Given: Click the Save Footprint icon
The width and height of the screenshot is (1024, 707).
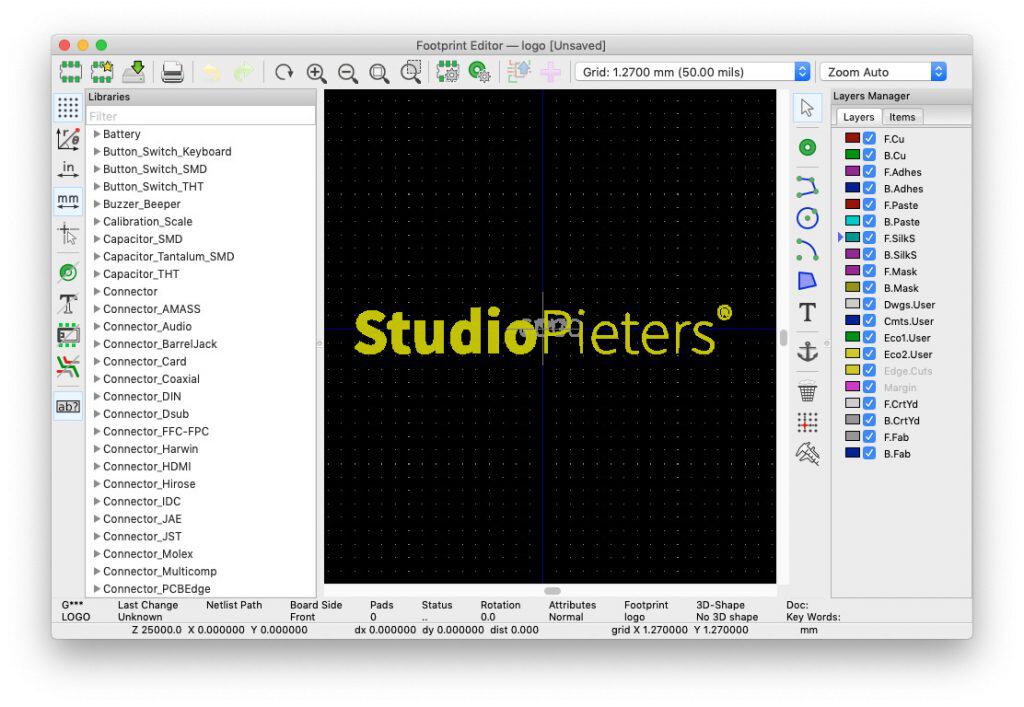Looking at the screenshot, I should coord(134,72).
